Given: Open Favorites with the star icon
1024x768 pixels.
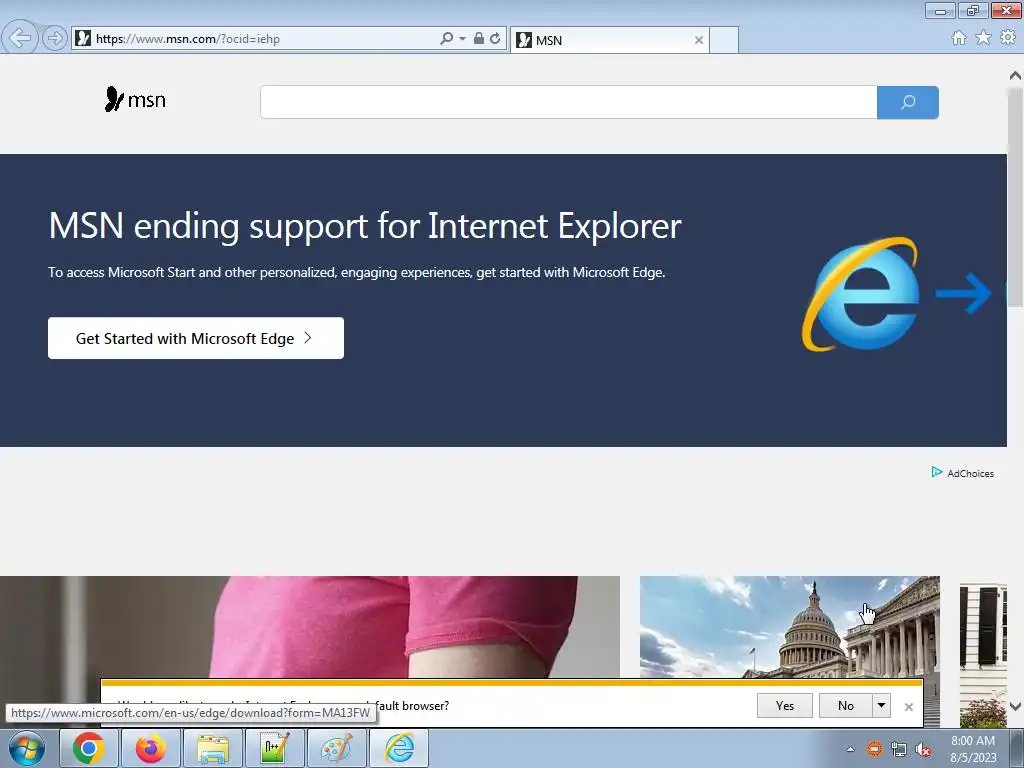Looking at the screenshot, I should pos(983,38).
